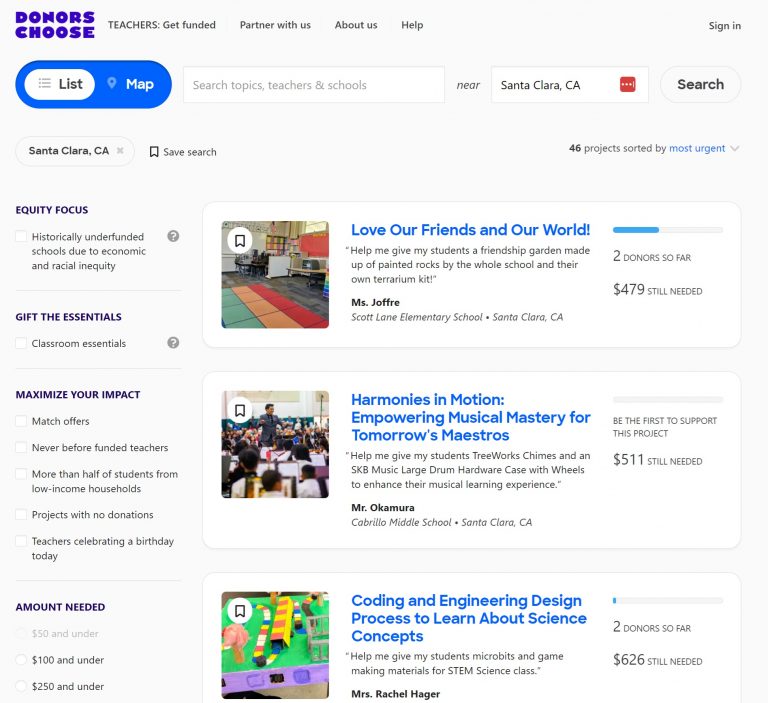
Task: Bookmark the Love Our Friends project
Action: [240, 240]
